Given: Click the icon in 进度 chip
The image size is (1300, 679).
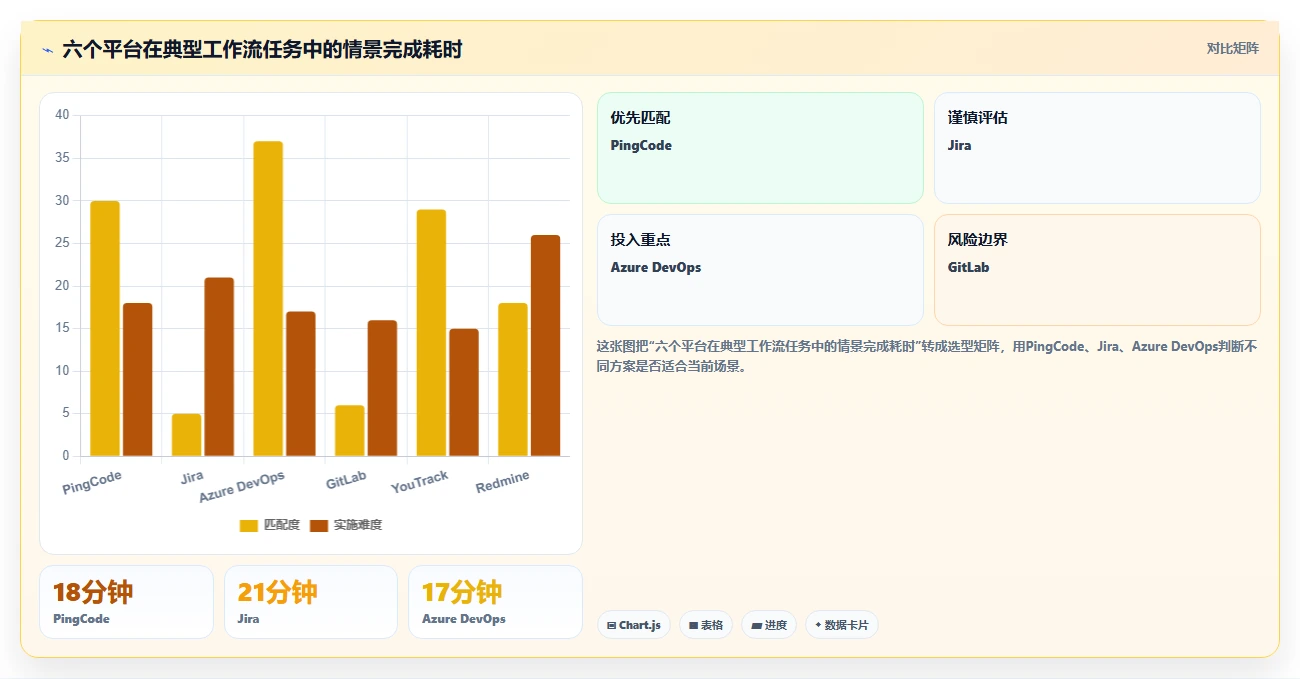Looking at the screenshot, I should point(756,625).
